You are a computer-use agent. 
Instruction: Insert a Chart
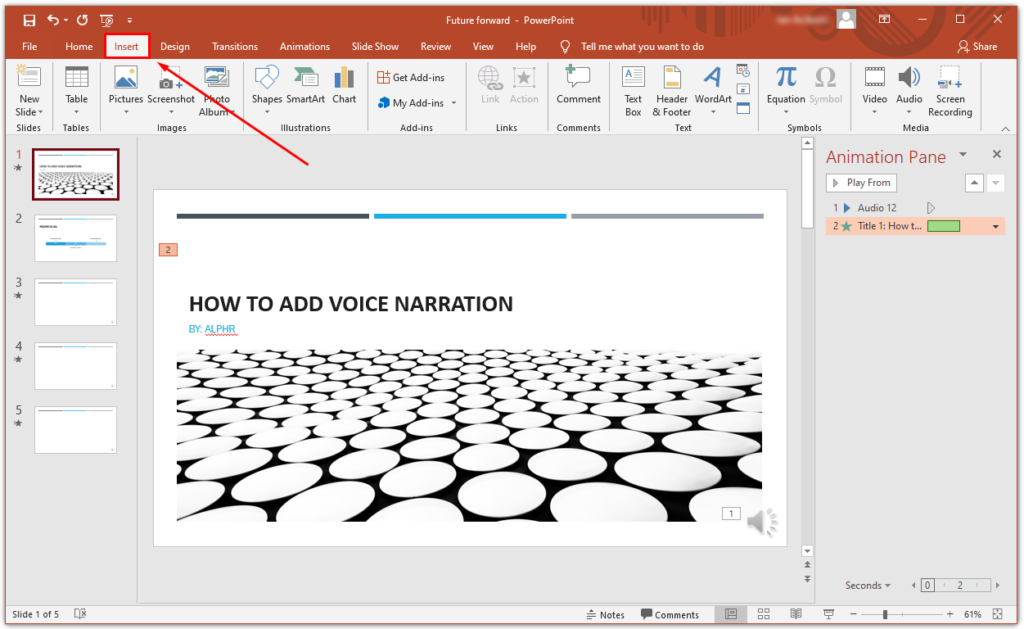tap(344, 86)
